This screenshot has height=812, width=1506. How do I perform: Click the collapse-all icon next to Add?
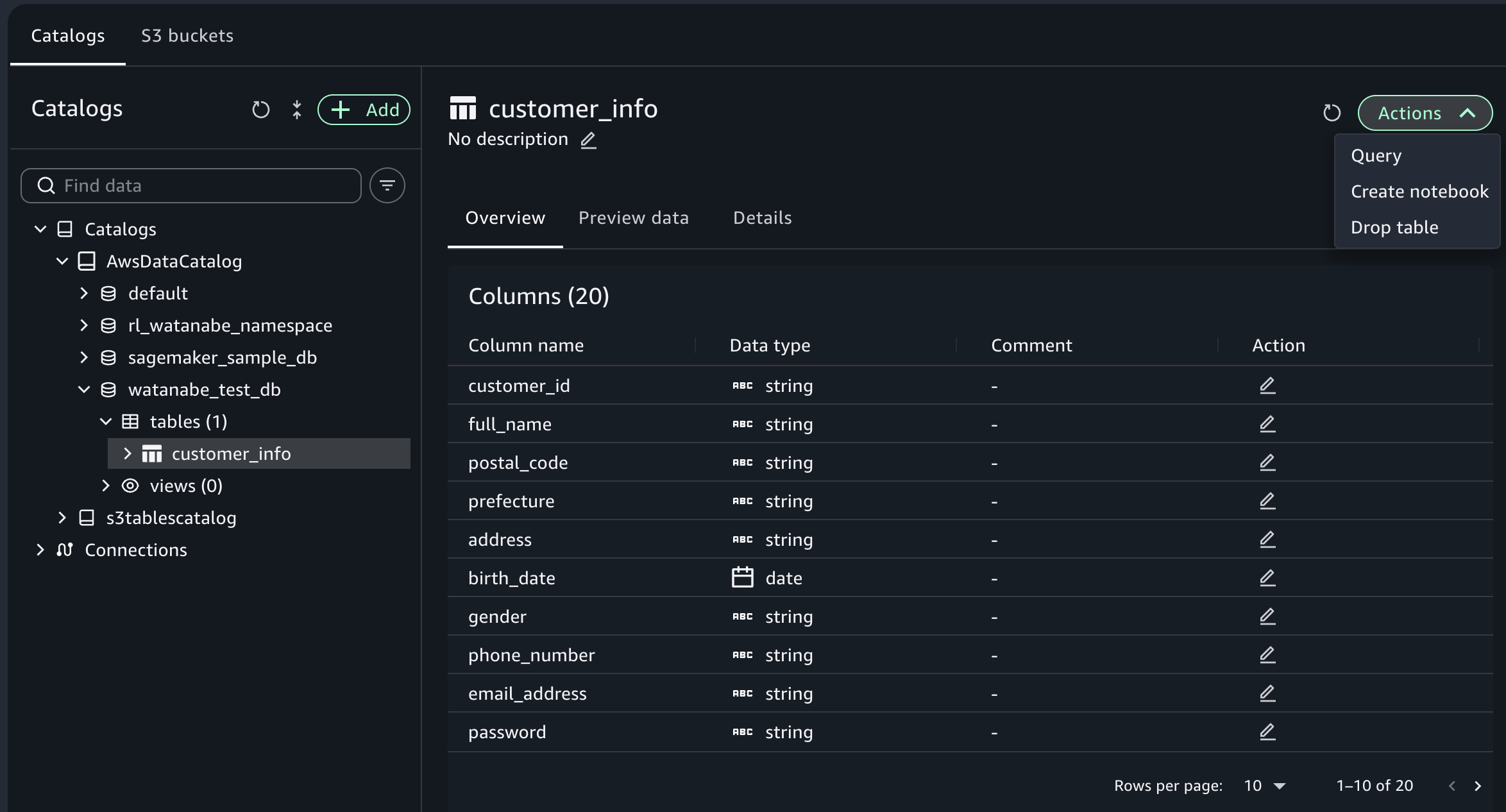point(296,110)
